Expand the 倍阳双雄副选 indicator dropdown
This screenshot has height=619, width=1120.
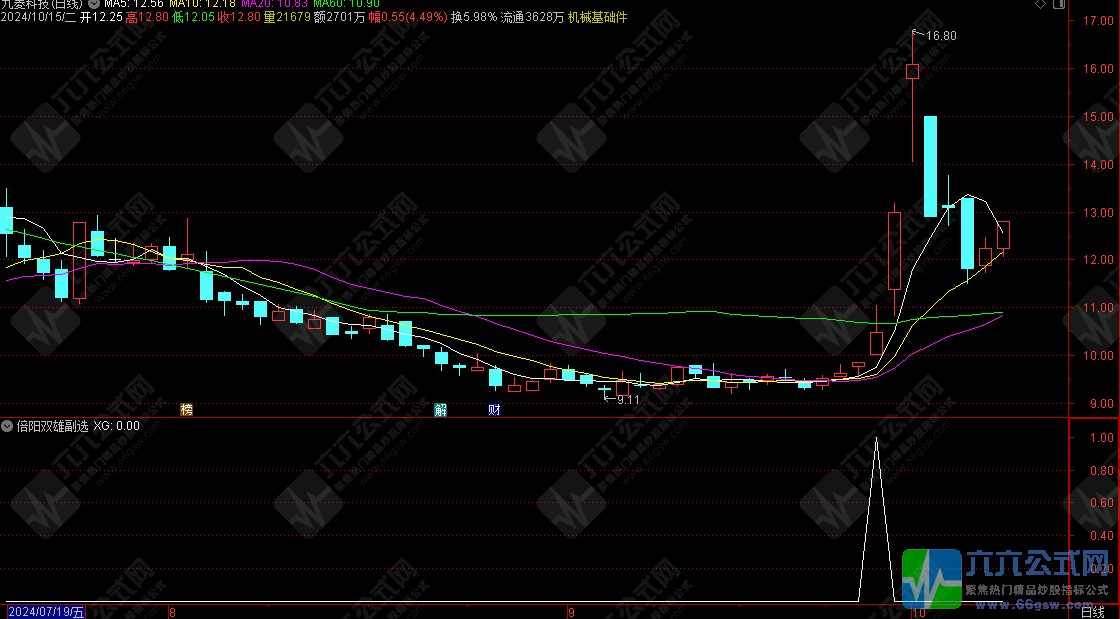point(8,426)
